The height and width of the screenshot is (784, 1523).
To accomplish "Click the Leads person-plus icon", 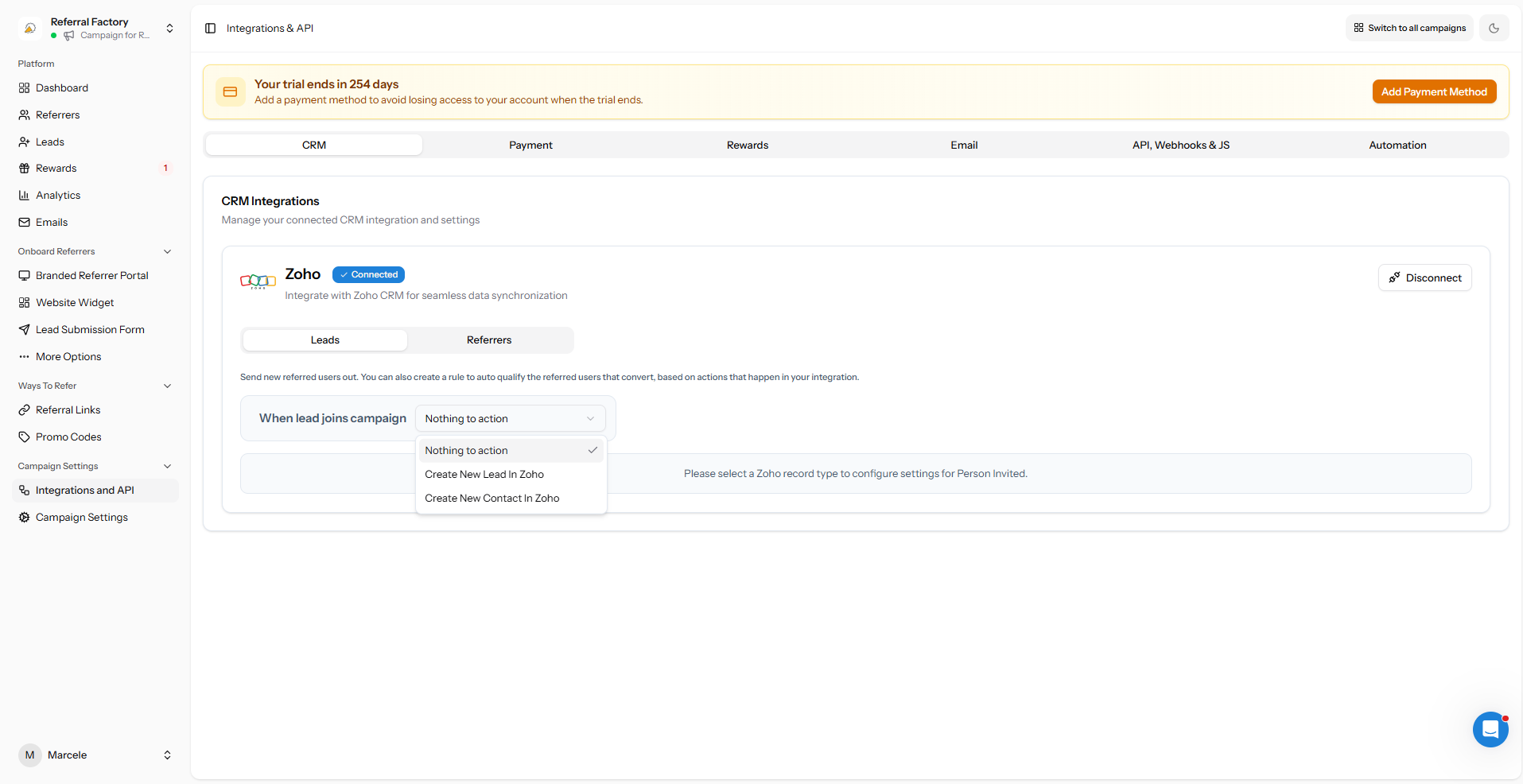I will [x=25, y=142].
